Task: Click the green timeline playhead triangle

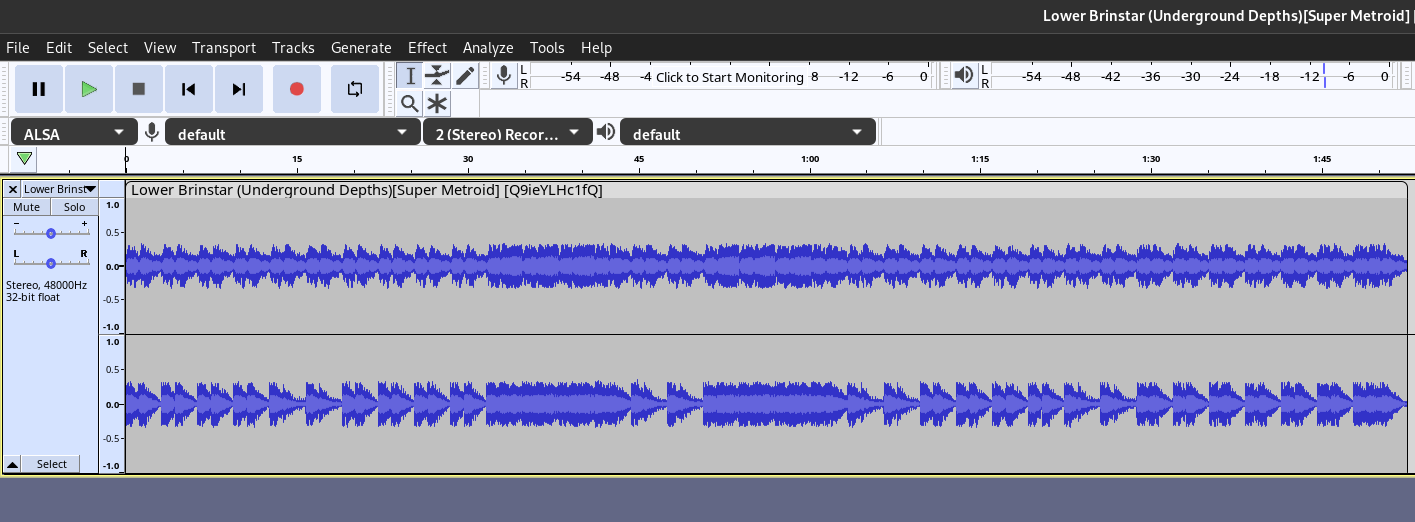Action: pos(24,158)
